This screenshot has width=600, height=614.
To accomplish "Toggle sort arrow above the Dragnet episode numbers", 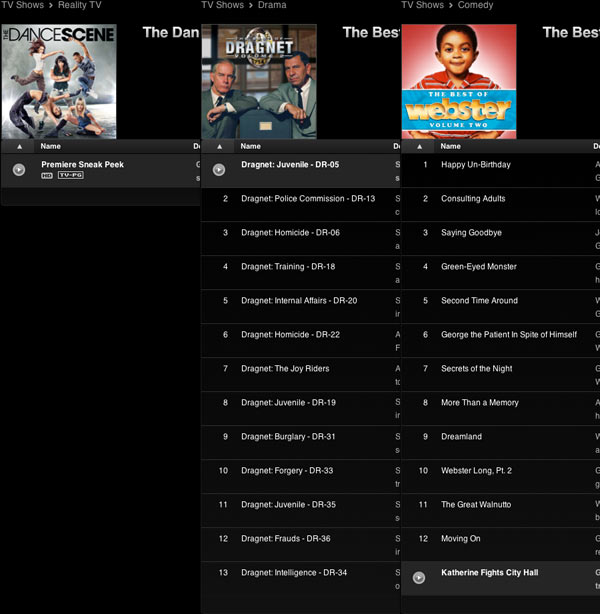I will coord(219,146).
